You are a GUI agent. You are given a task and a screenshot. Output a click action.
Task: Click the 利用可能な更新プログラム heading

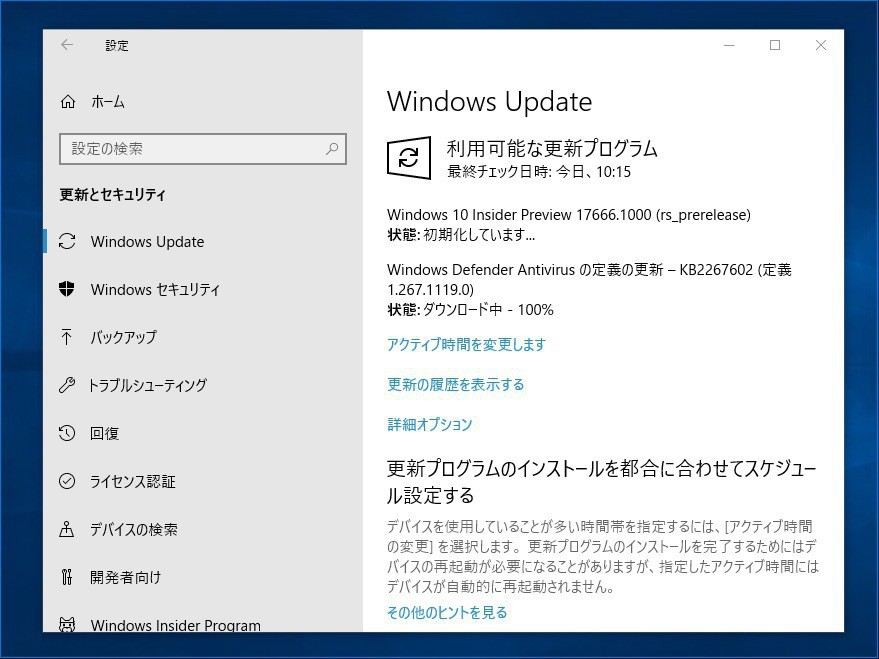(x=552, y=148)
